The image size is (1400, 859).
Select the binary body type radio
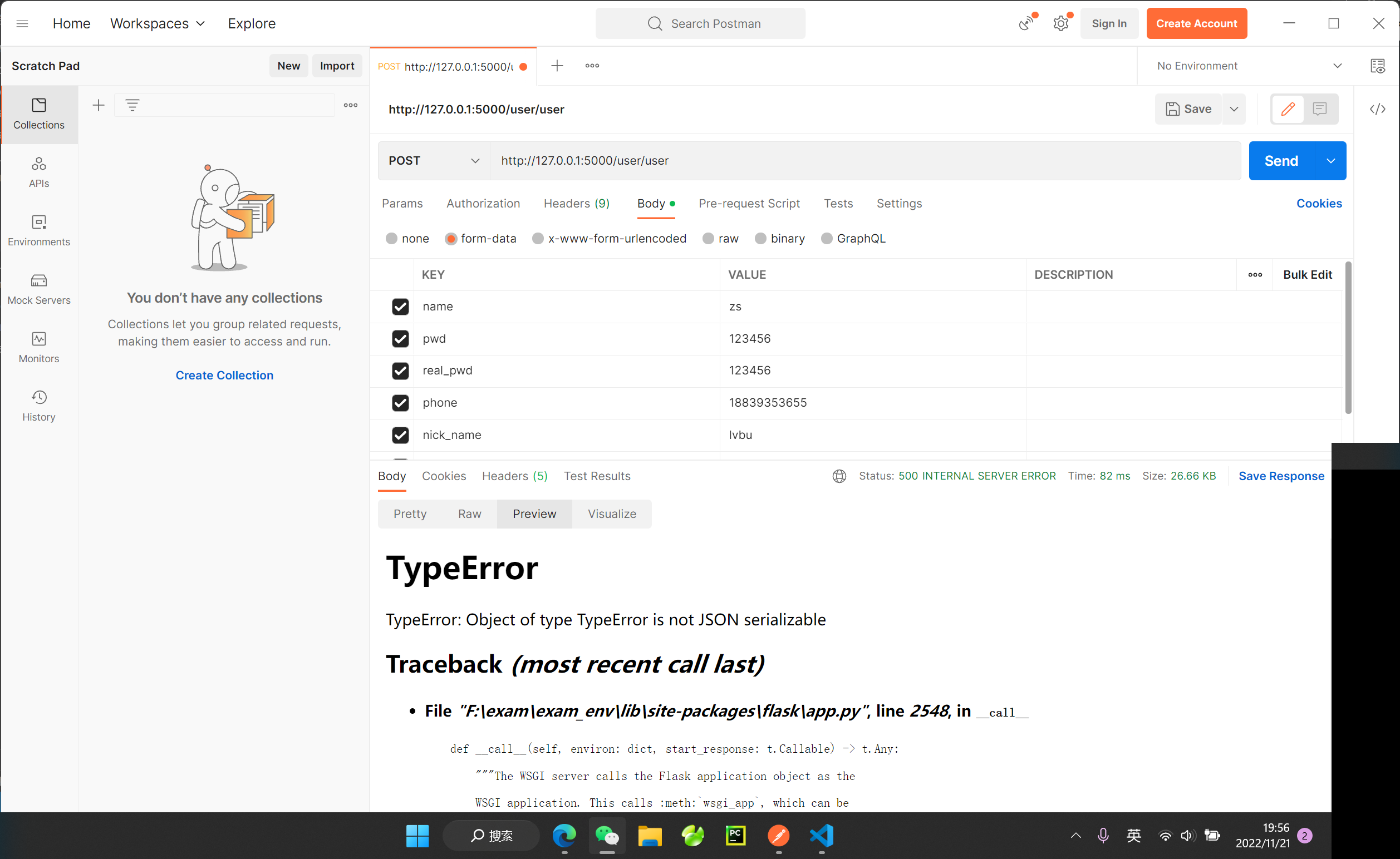click(760, 239)
